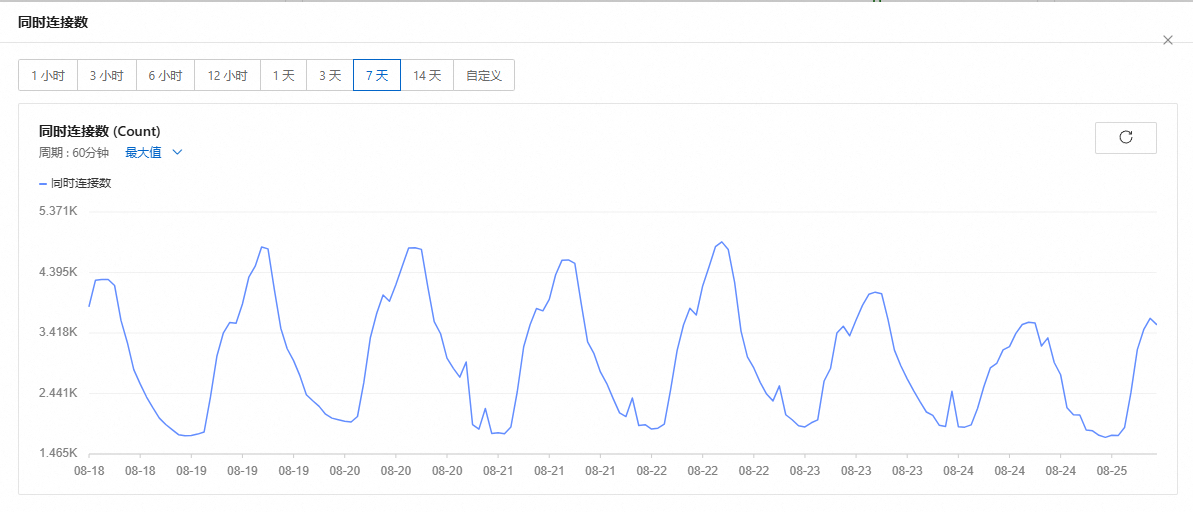Click the 1.465K y-axis label
Screen dimensions: 1193x512
57,453
